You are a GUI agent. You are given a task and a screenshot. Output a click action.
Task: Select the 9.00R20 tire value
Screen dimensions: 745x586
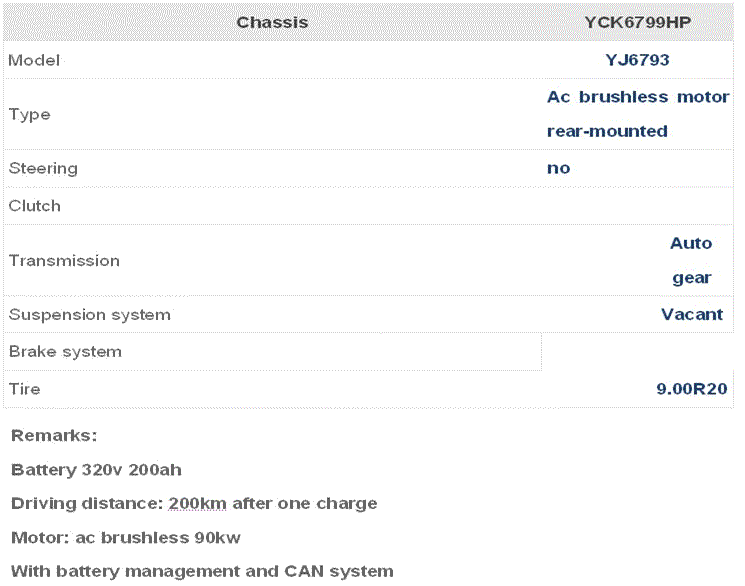point(692,389)
